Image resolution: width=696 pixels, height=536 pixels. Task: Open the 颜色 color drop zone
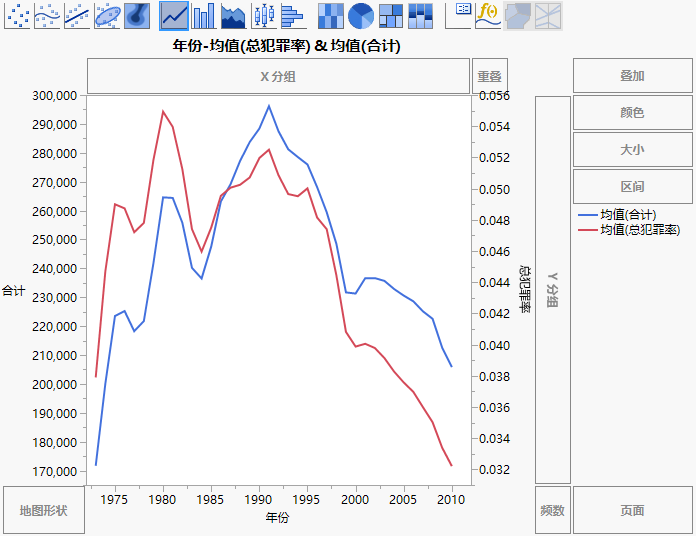(632, 113)
